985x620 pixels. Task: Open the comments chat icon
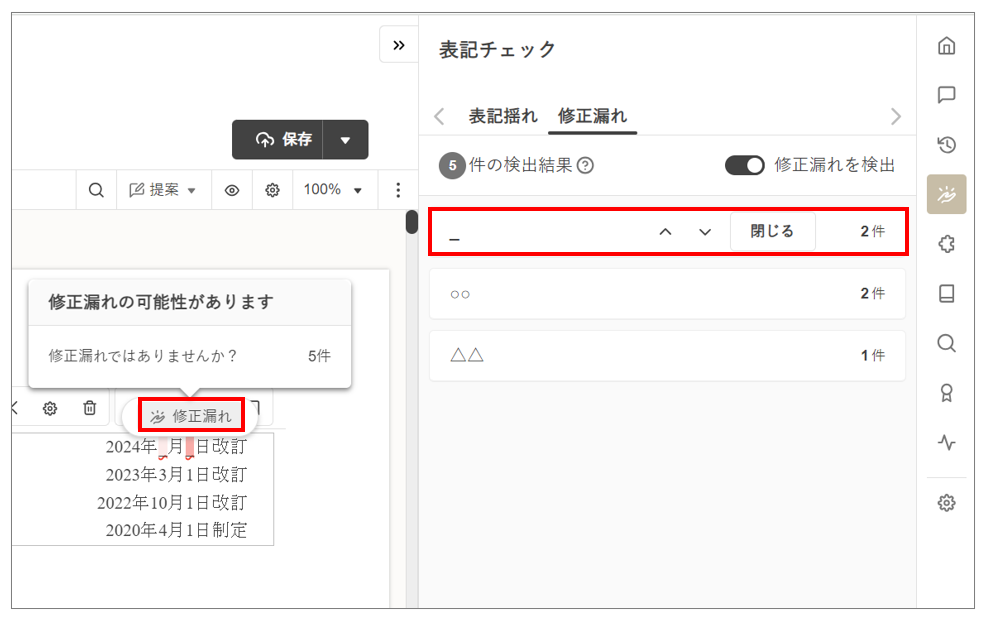[946, 95]
